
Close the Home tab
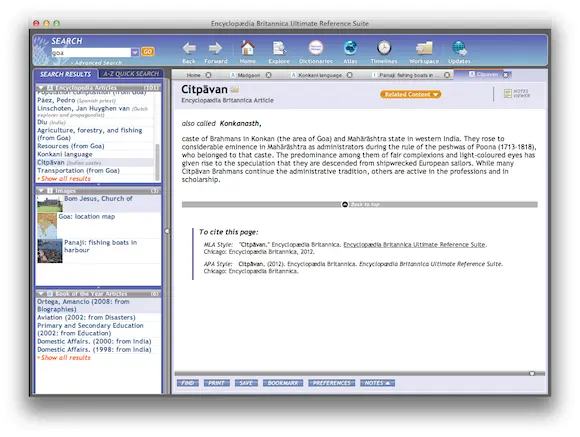coord(209,75)
